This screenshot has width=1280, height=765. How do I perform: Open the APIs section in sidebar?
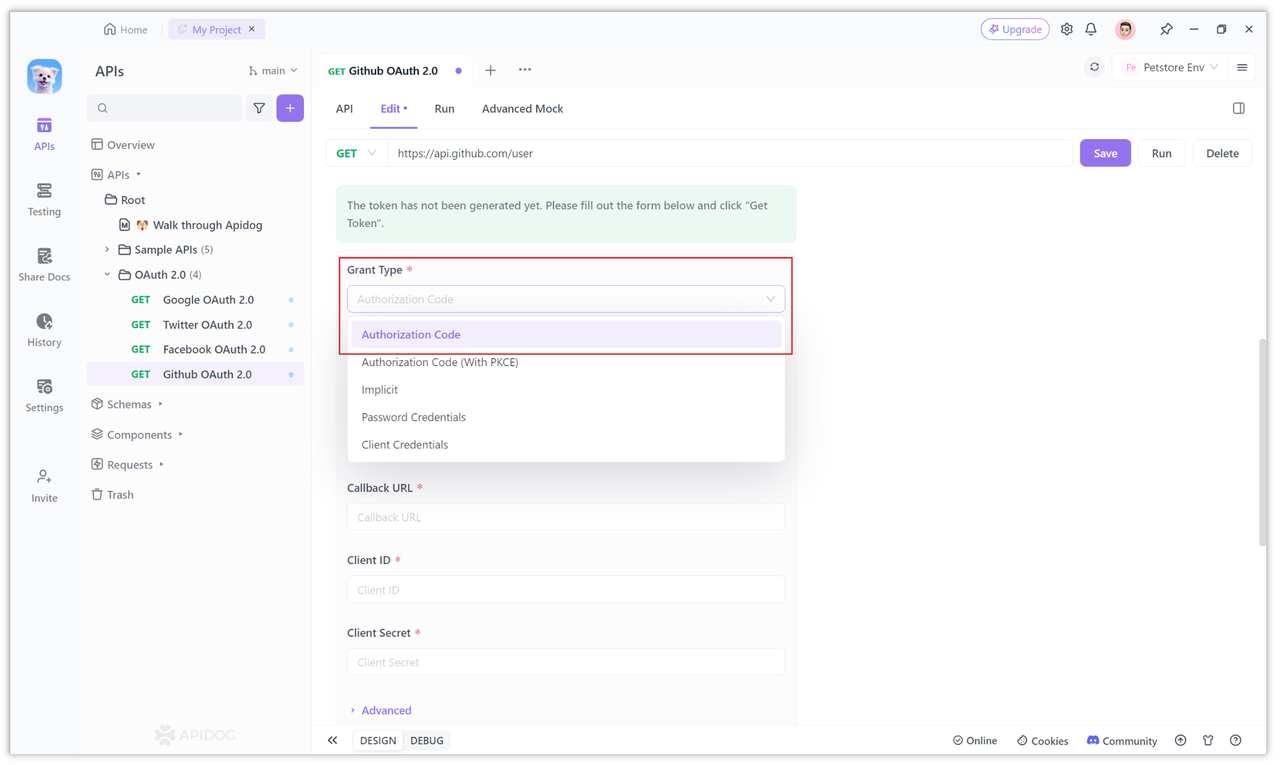[44, 134]
